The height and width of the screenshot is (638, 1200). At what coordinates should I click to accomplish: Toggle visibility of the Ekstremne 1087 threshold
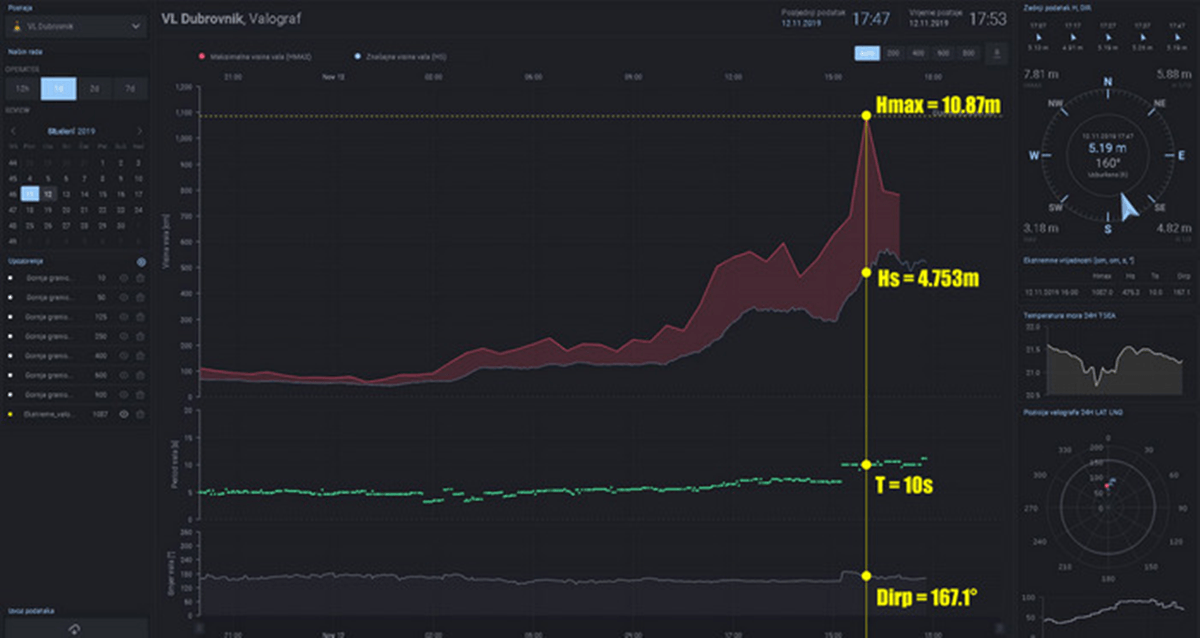click(124, 413)
